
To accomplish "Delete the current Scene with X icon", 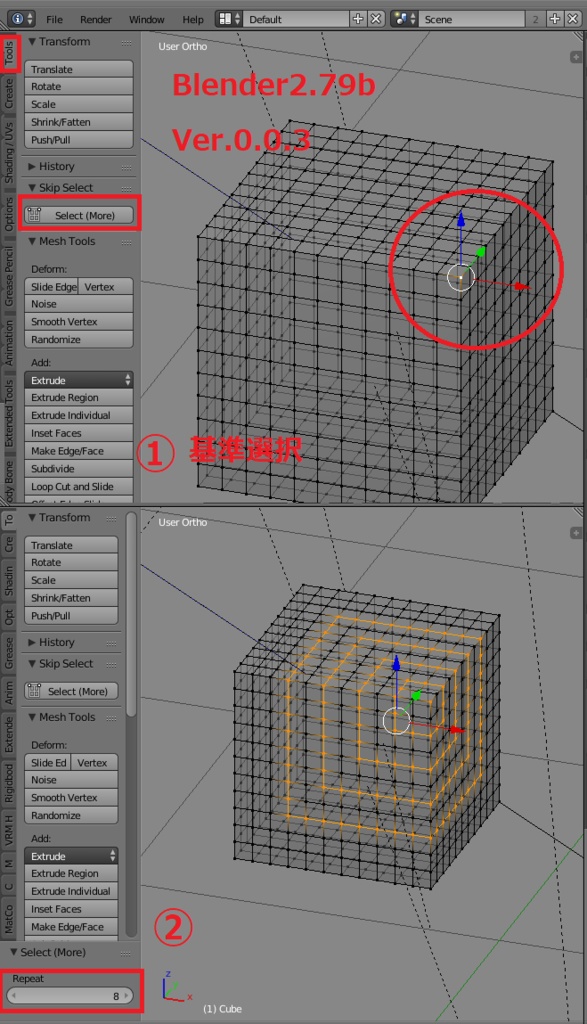I will (x=572, y=19).
